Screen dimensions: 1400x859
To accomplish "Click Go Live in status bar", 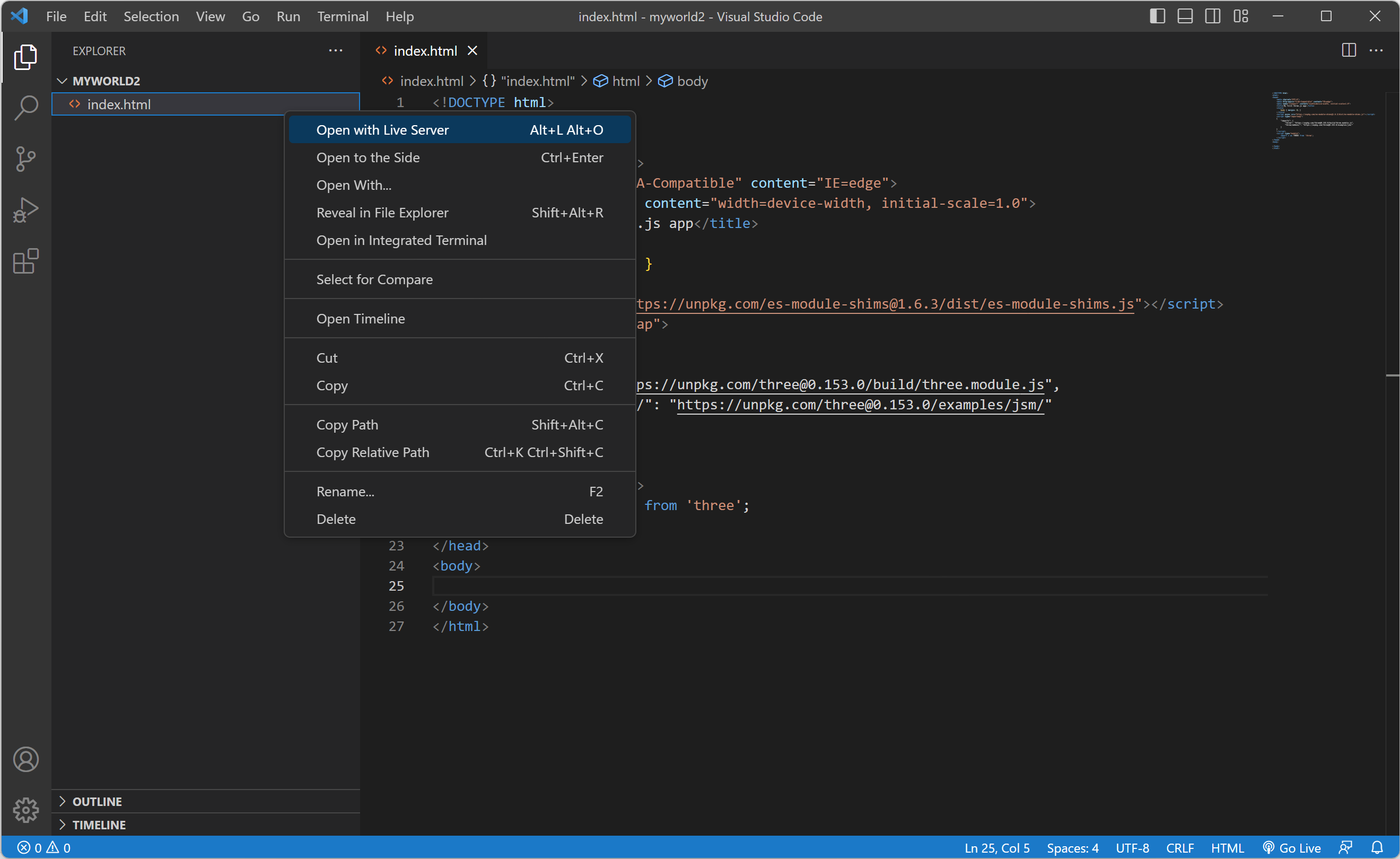I will pyautogui.click(x=1291, y=848).
